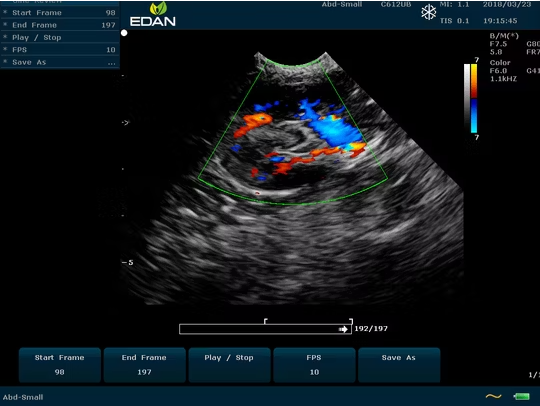Click the cine frame progress bar
Image resolution: width=540 pixels, height=406 pixels.
click(265, 329)
